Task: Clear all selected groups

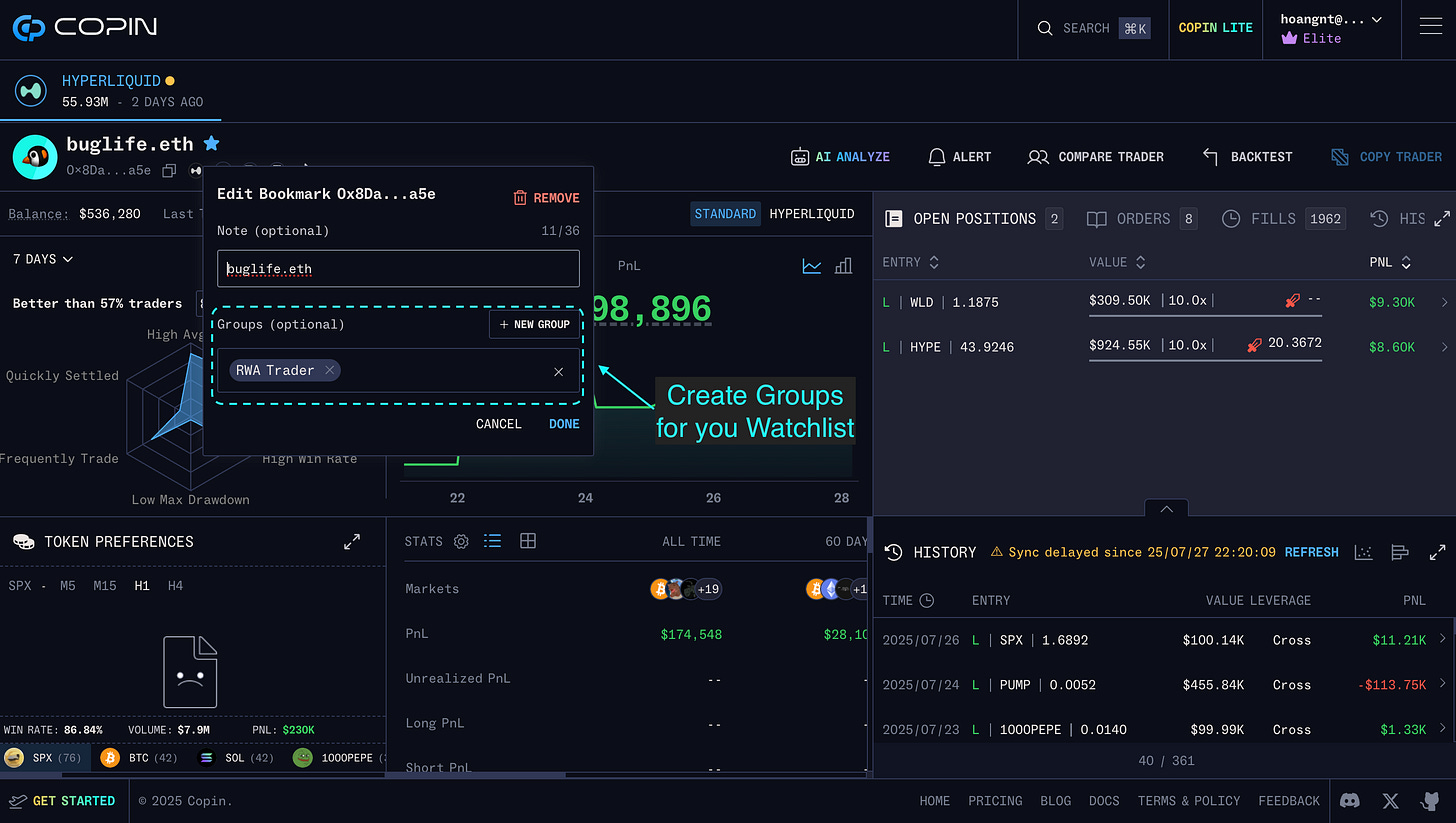Action: point(558,372)
